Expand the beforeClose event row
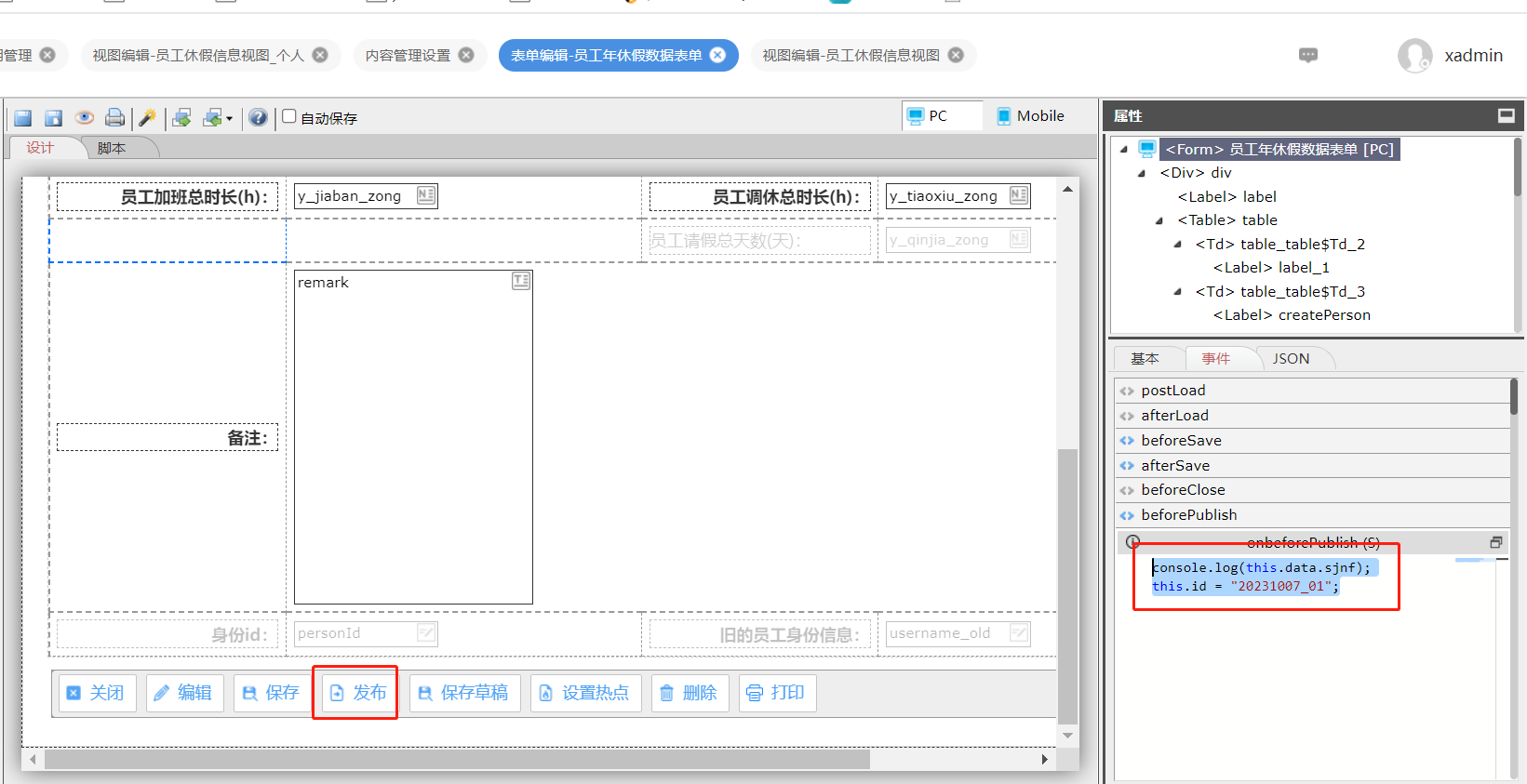1527x784 pixels. (1312, 490)
